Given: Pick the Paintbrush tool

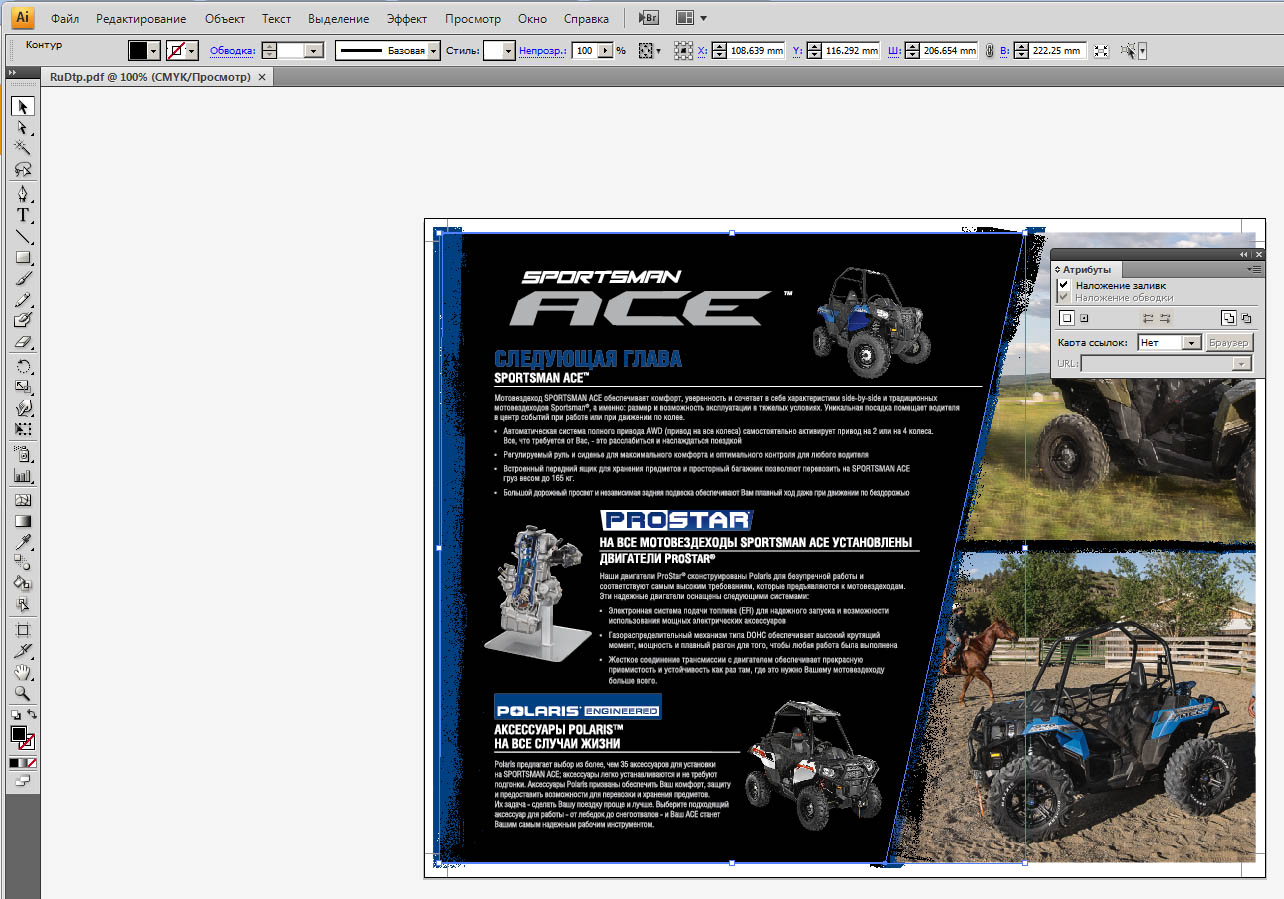Looking at the screenshot, I should pyautogui.click(x=23, y=278).
